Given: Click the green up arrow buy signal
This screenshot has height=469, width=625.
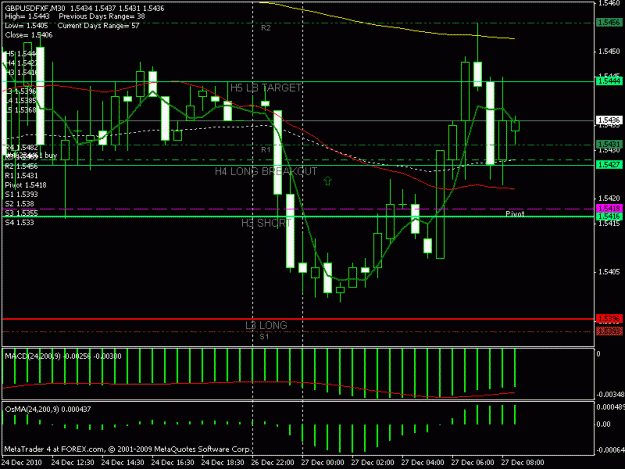Looking at the screenshot, I should coord(328,181).
